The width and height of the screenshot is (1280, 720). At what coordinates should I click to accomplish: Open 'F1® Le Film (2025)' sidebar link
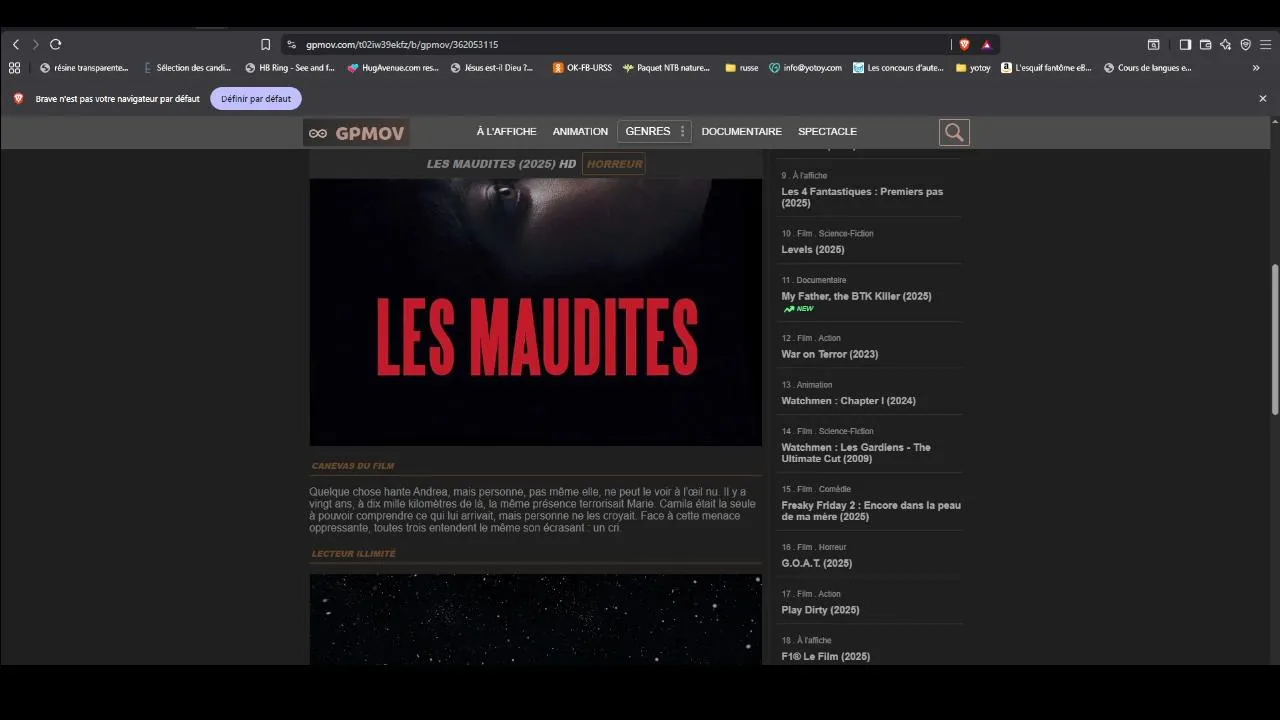pos(826,657)
